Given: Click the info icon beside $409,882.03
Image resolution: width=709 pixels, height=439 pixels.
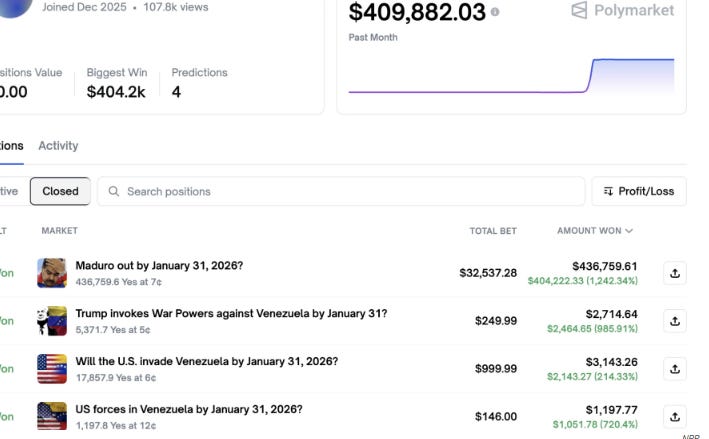Looking at the screenshot, I should pos(495,12).
